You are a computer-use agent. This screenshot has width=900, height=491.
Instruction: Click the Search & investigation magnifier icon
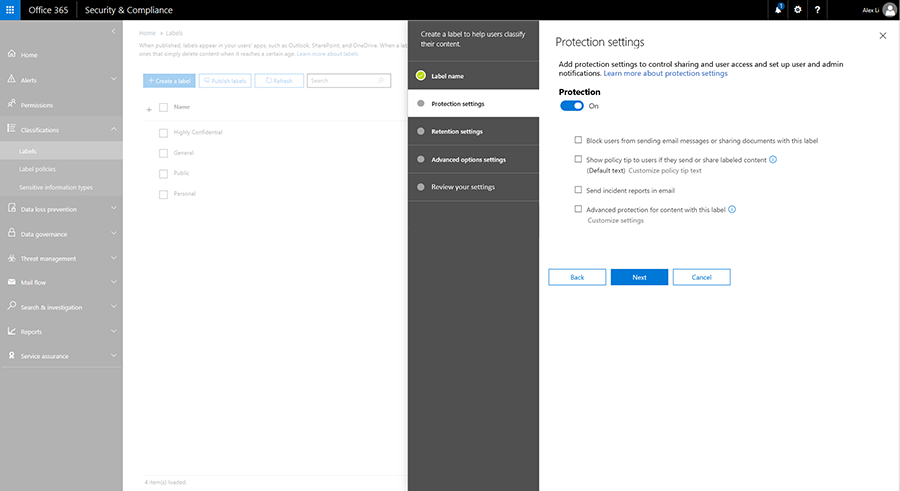pyautogui.click(x=11, y=306)
